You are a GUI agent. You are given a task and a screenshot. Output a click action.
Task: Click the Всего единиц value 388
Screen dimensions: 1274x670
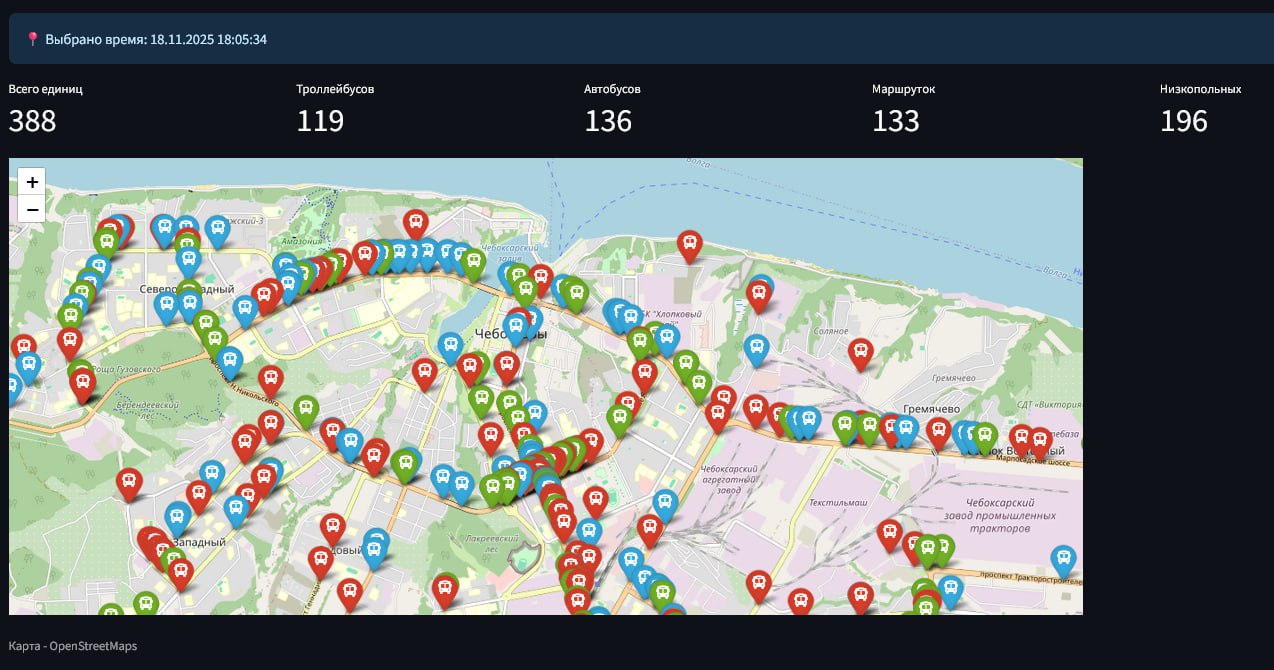[32, 121]
